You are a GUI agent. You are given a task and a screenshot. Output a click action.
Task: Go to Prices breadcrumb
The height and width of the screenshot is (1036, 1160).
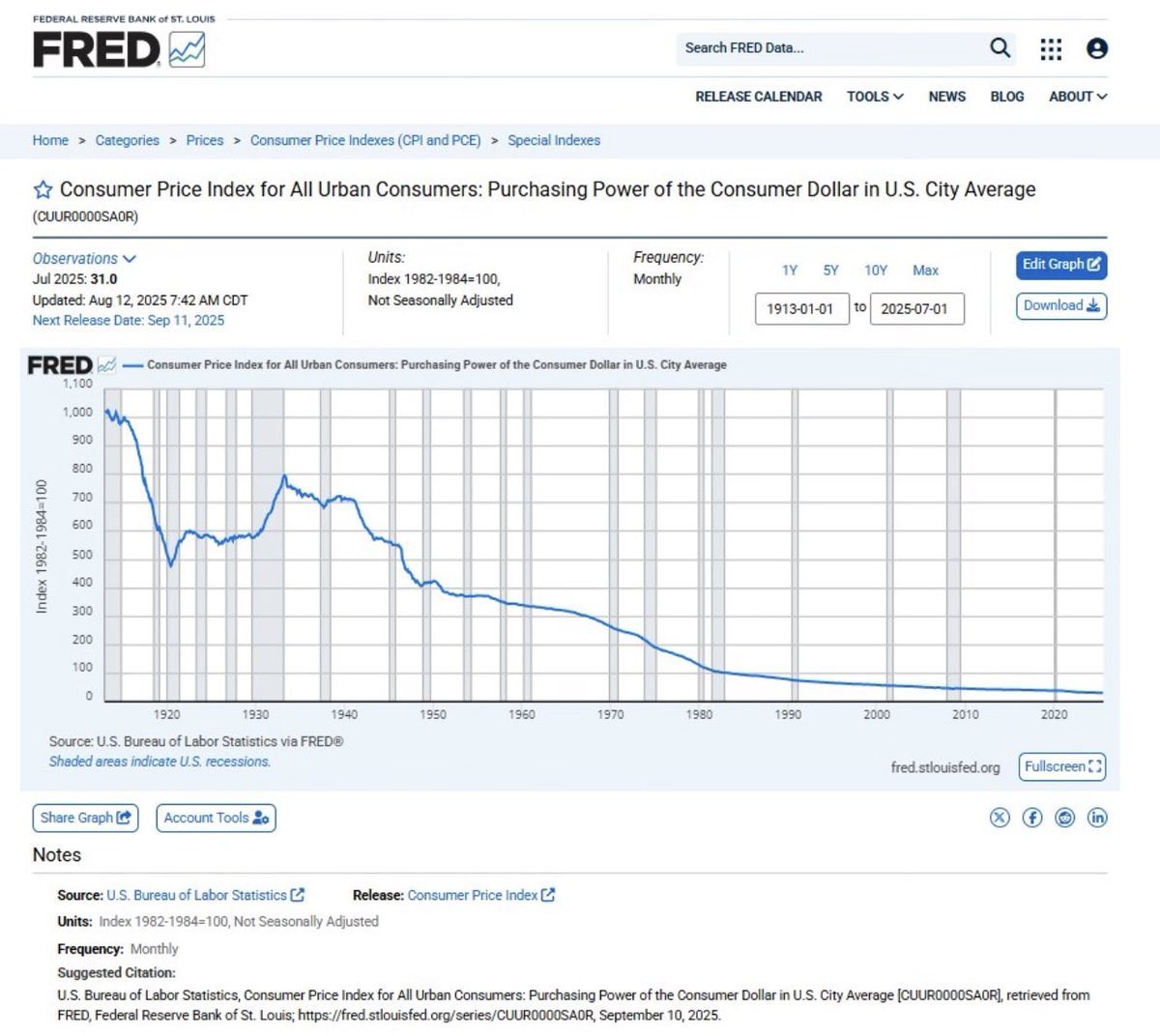(205, 140)
